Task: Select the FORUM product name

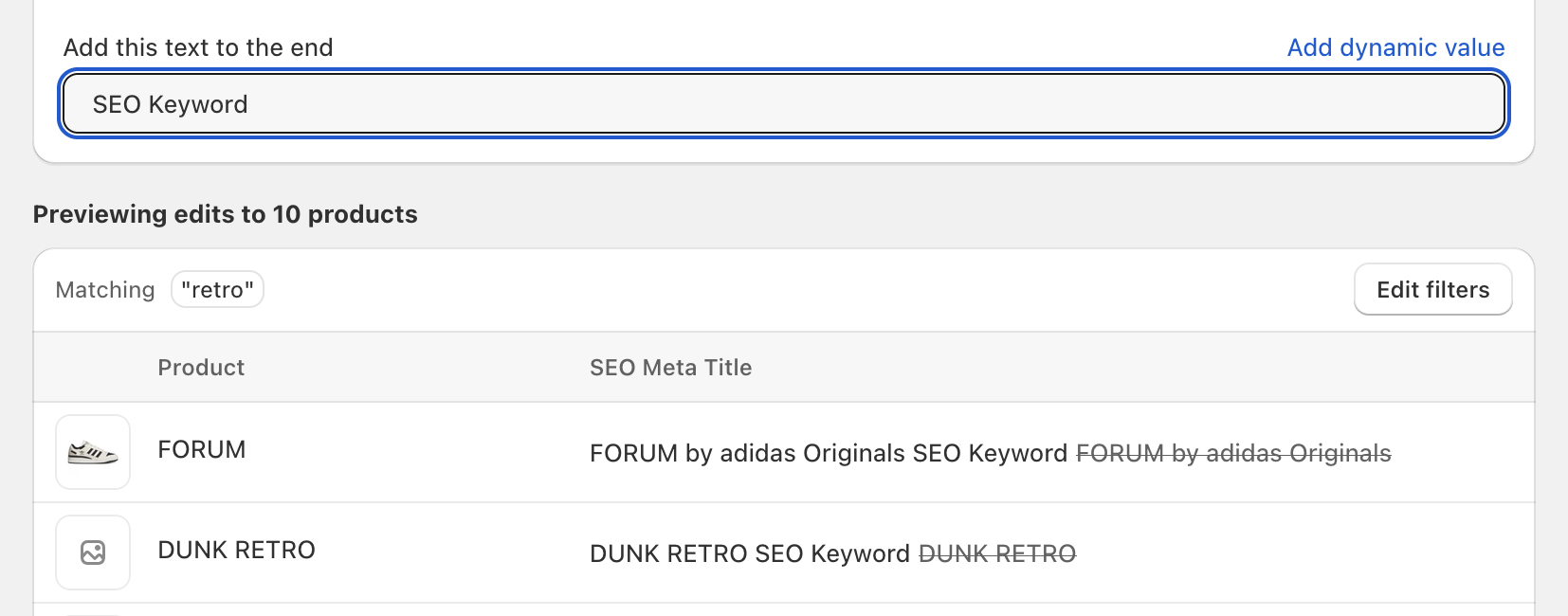Action: (202, 449)
